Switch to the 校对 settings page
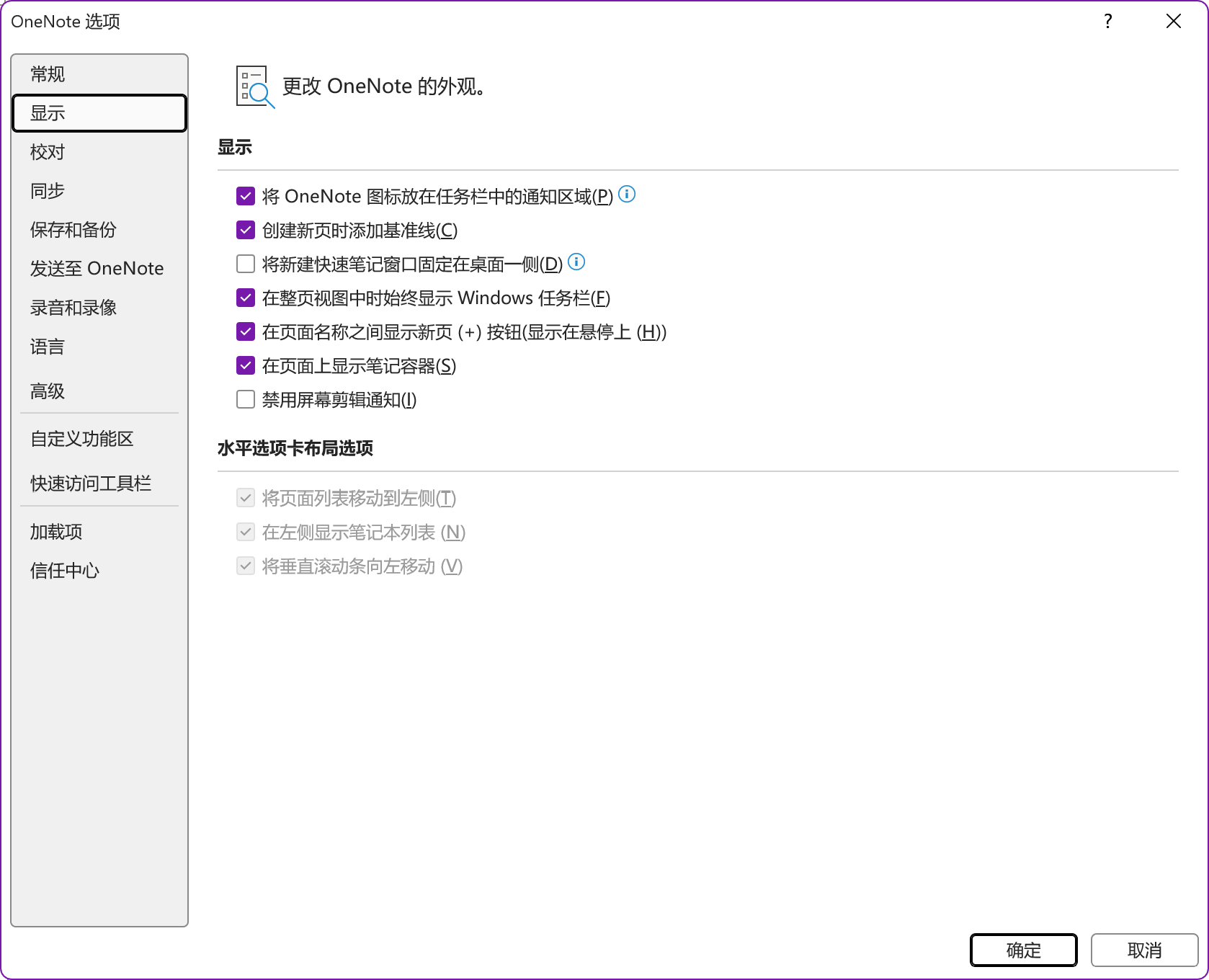This screenshot has height=980, width=1209. pyautogui.click(x=99, y=152)
